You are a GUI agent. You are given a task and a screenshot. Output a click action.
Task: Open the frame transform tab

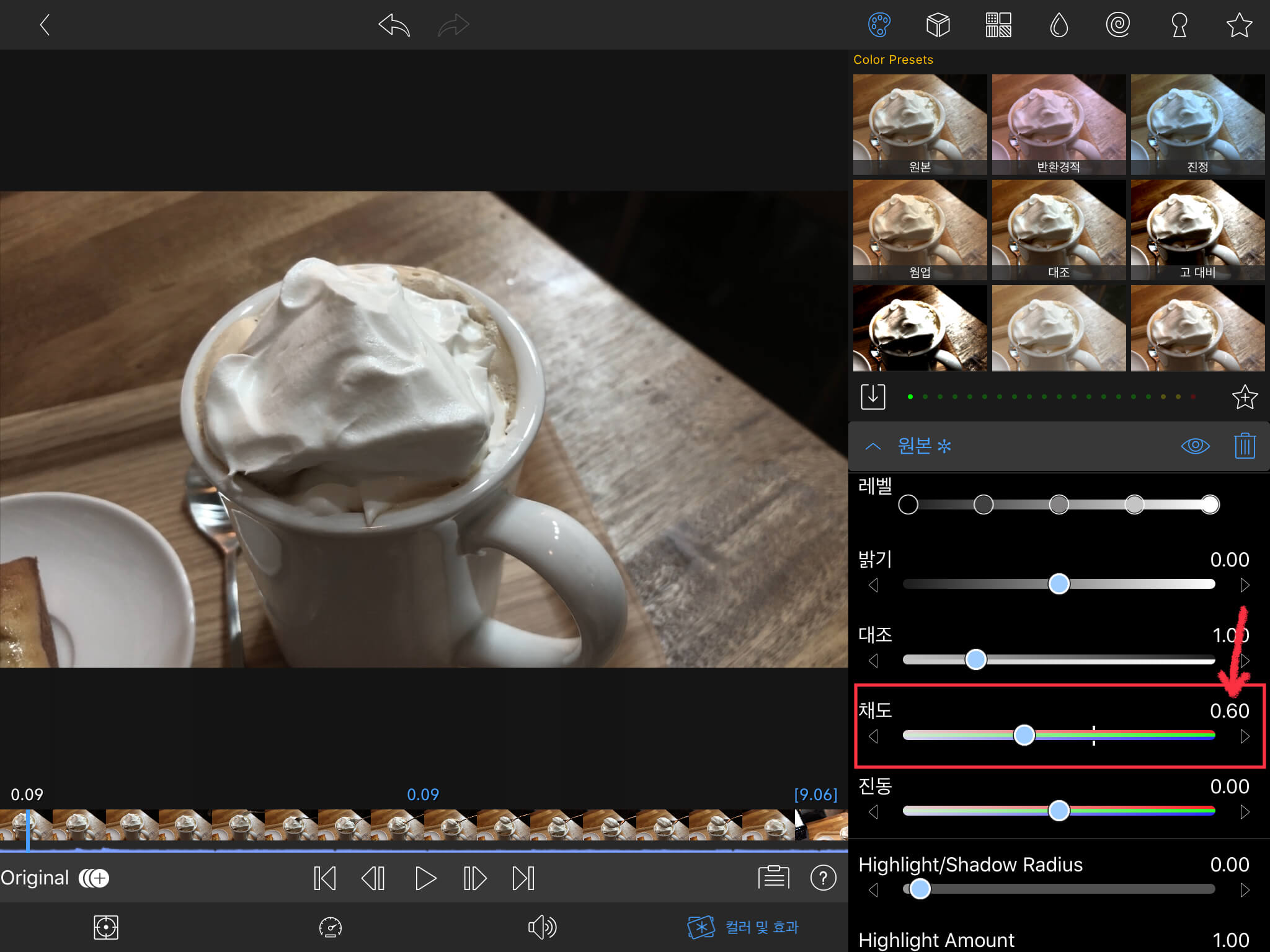click(x=106, y=927)
